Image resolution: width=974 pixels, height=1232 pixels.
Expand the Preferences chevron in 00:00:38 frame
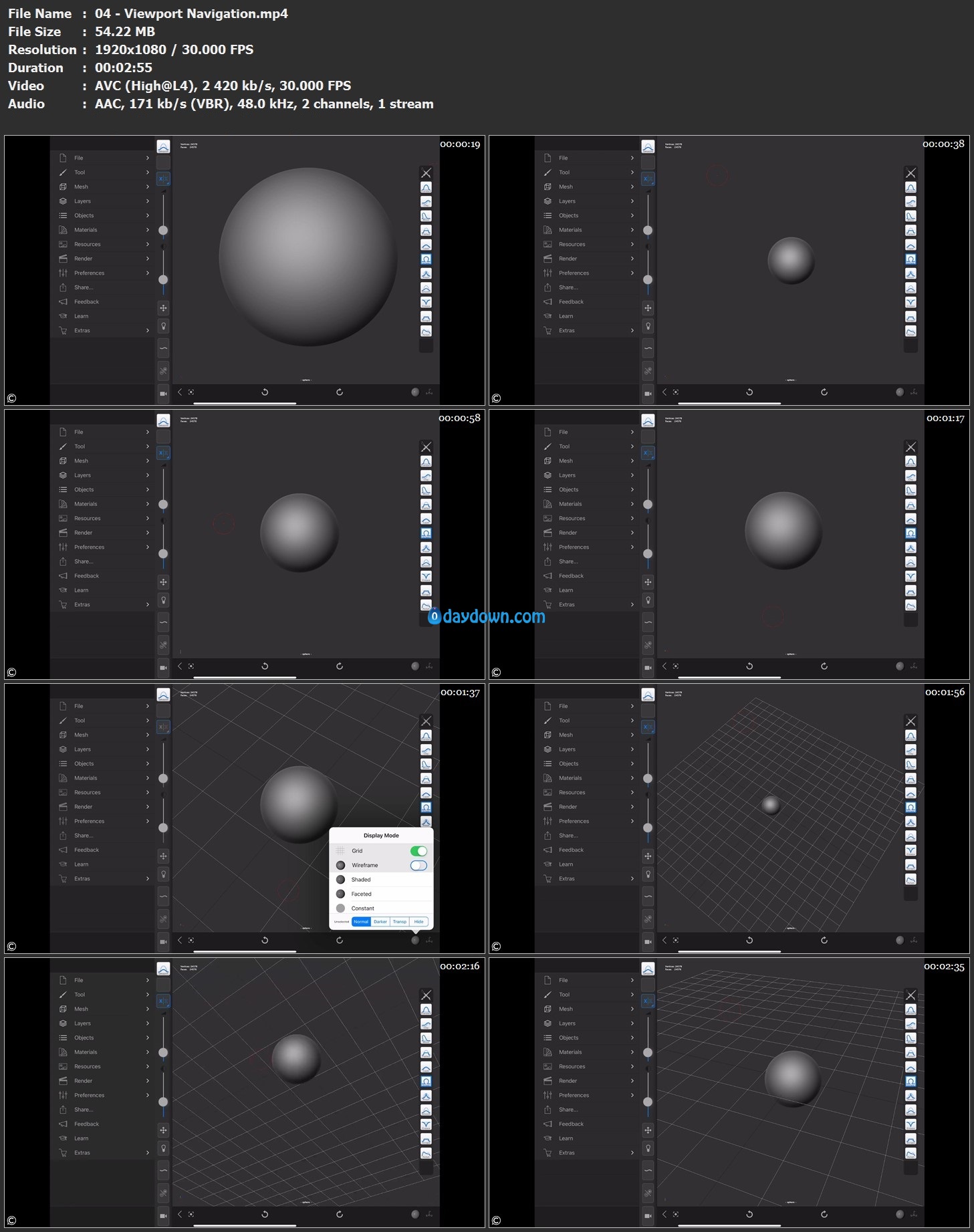pyautogui.click(x=632, y=273)
